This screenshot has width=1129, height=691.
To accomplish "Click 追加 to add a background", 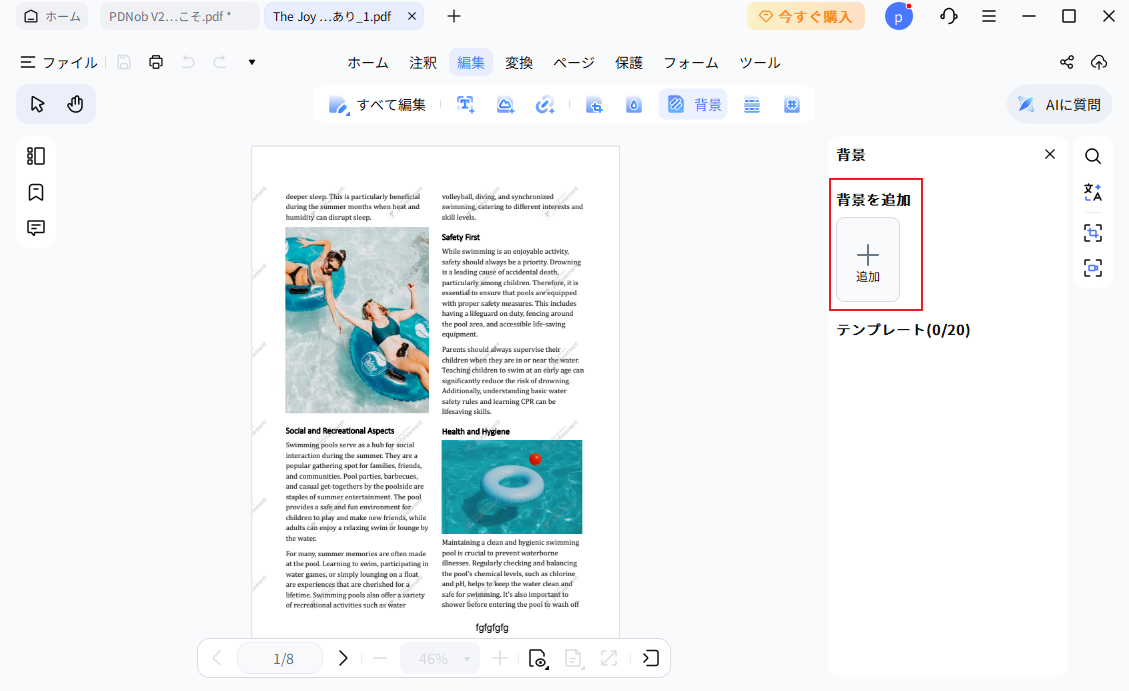I will 867,260.
